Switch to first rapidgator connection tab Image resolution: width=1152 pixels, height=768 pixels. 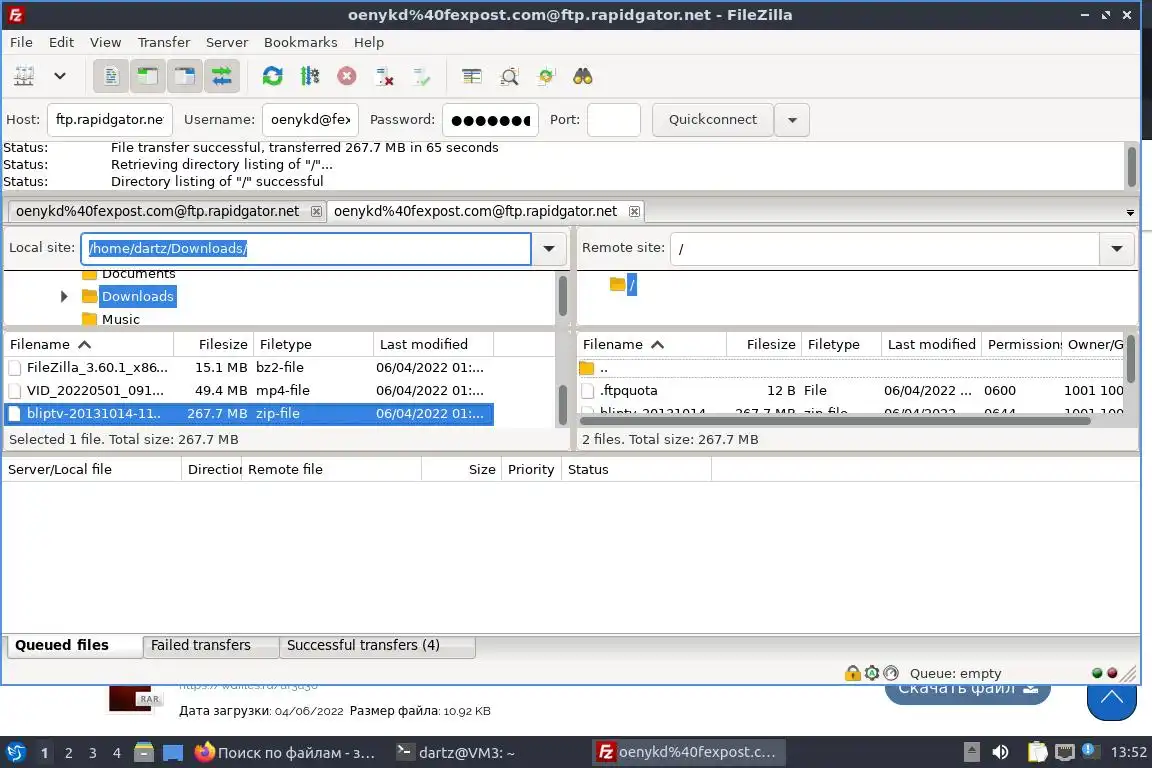click(157, 211)
